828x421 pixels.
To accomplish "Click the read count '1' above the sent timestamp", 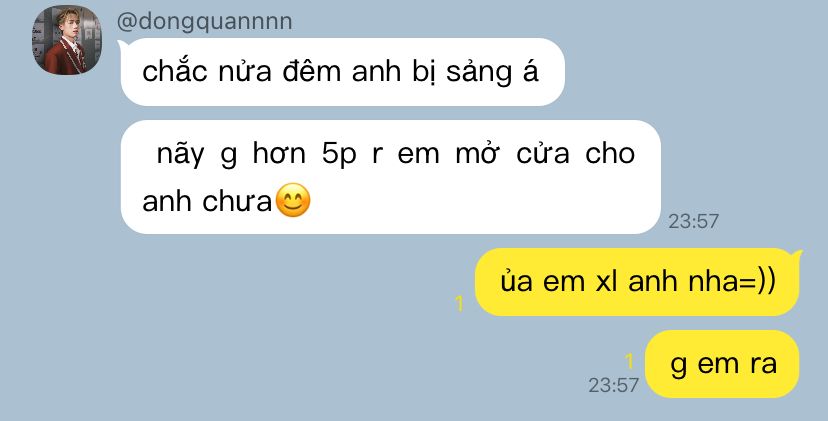I will [629, 362].
